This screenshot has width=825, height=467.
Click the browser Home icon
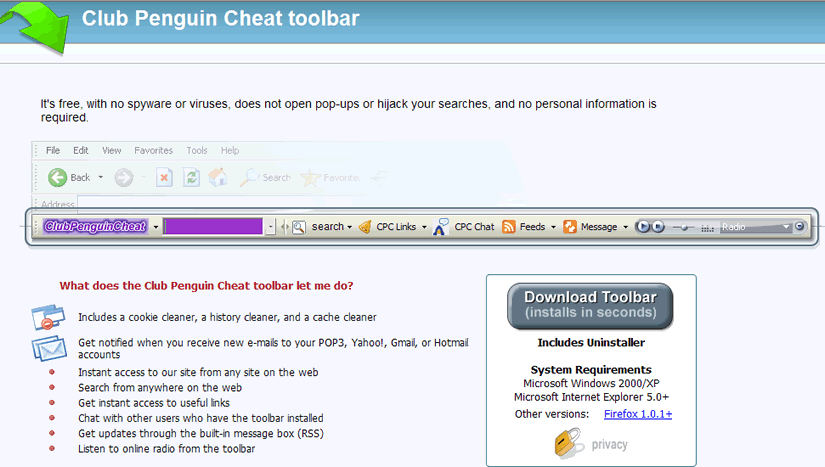point(217,178)
